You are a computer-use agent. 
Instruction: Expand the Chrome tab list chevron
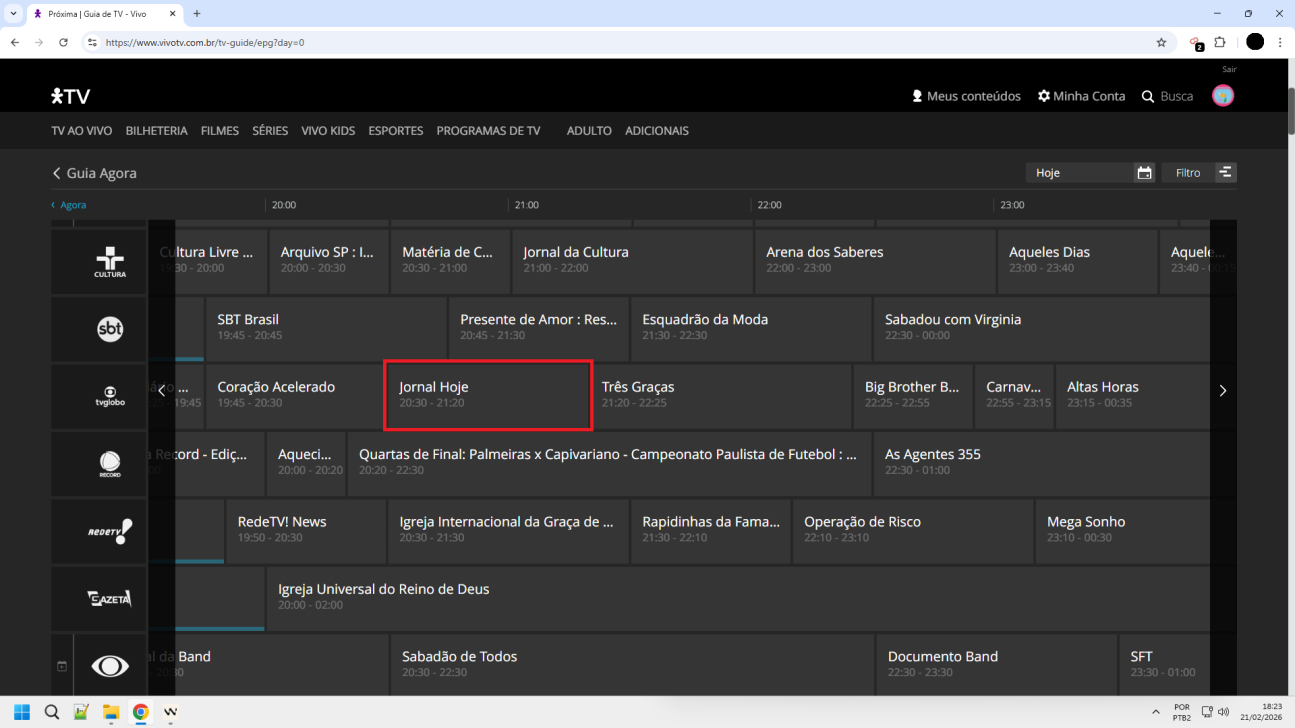click(13, 14)
